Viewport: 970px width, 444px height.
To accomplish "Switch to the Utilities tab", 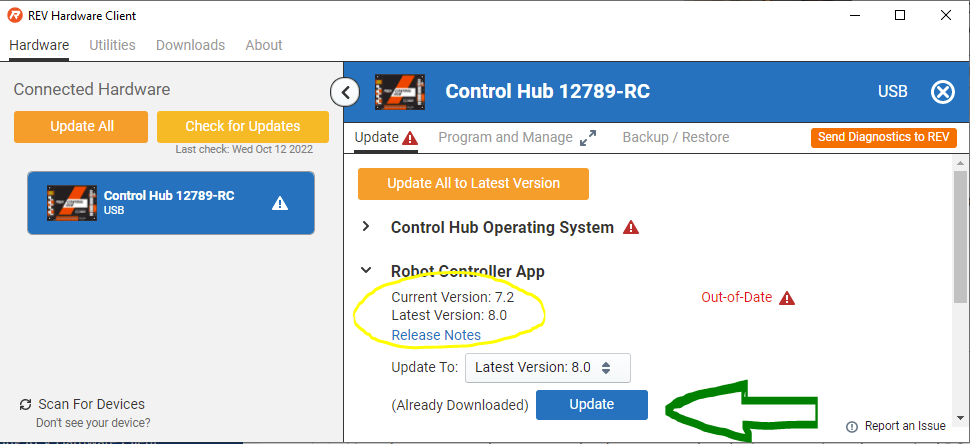I will (112, 45).
